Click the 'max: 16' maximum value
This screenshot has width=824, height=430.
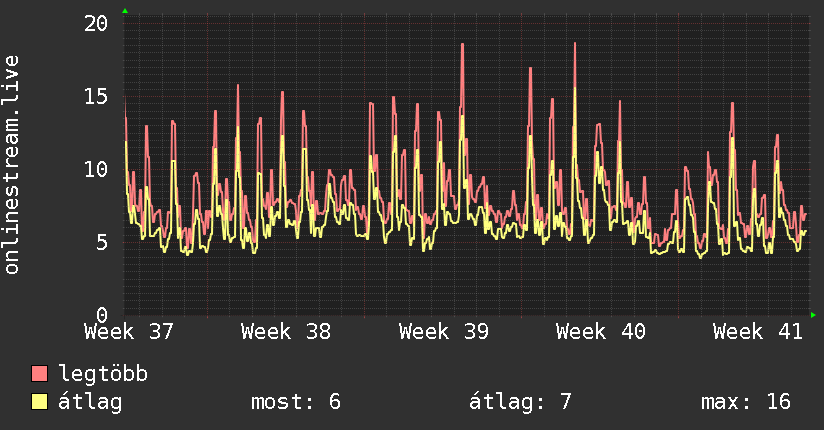(x=746, y=402)
